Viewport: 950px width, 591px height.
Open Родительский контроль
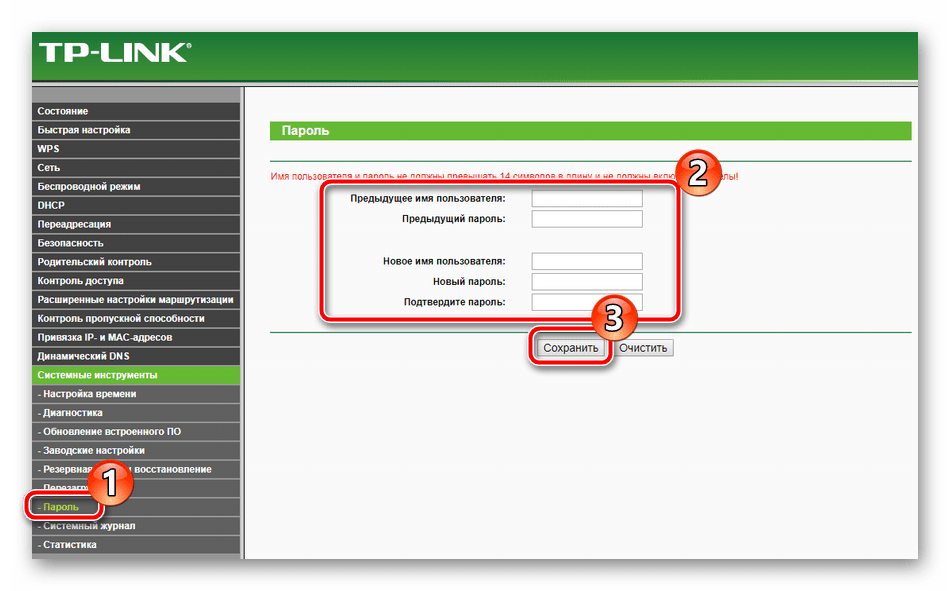[x=136, y=262]
